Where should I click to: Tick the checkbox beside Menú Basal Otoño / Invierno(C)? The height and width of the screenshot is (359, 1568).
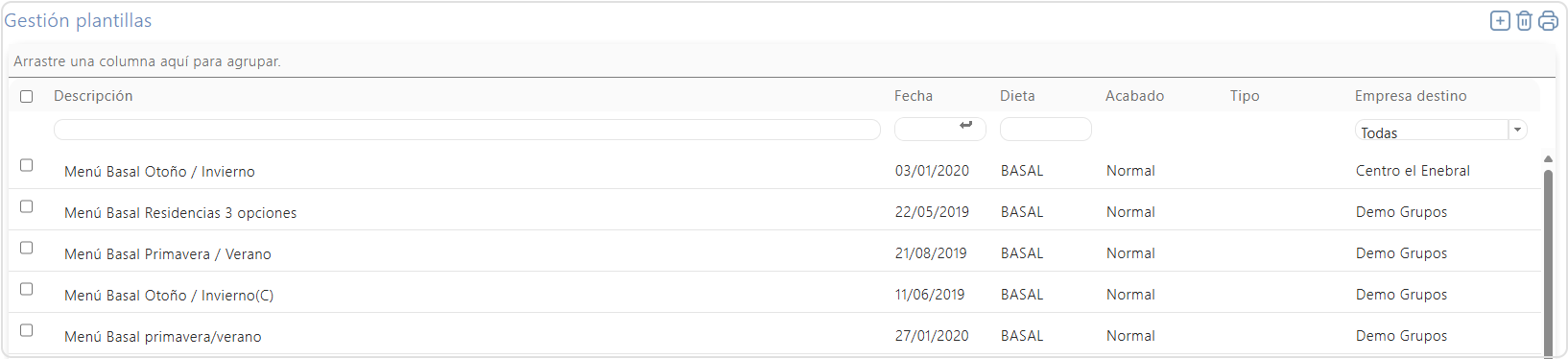coord(27,289)
